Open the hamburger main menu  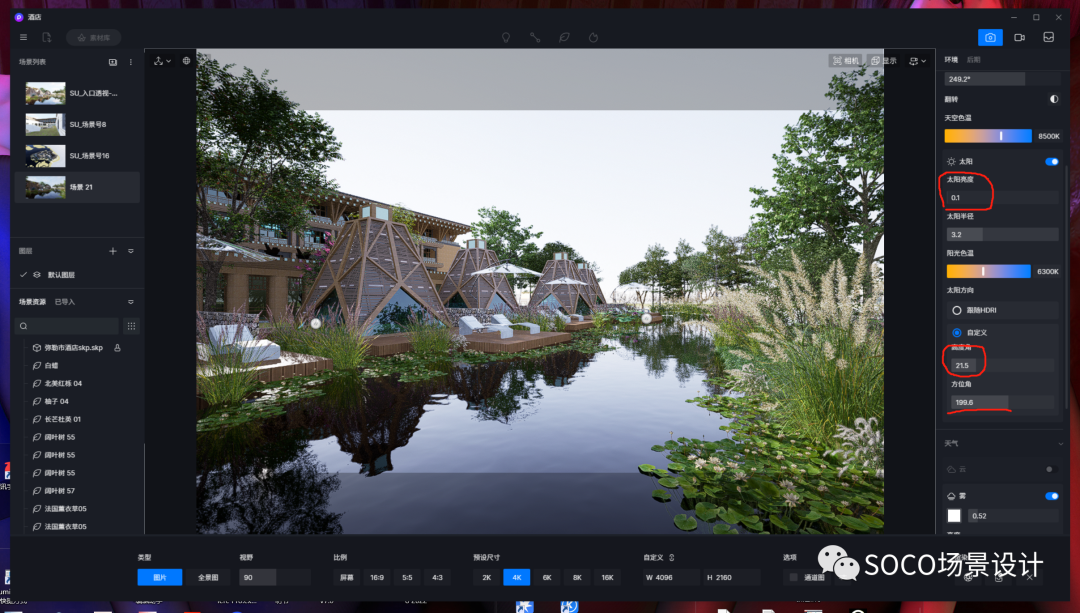click(x=23, y=37)
